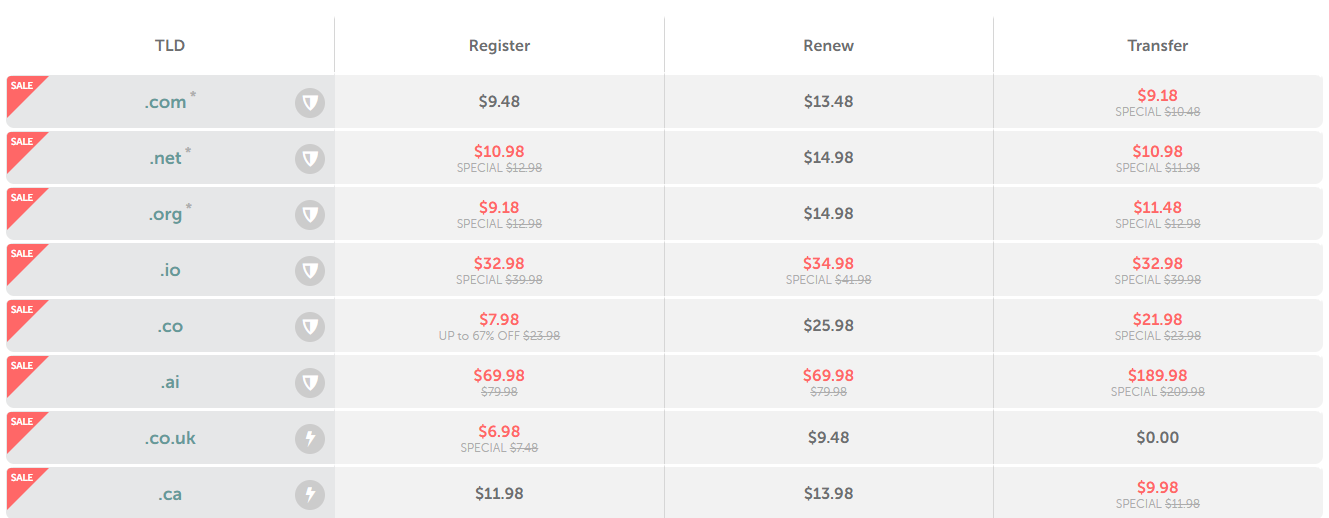1329x518 pixels.
Task: Sort by the Register column header
Action: [499, 45]
